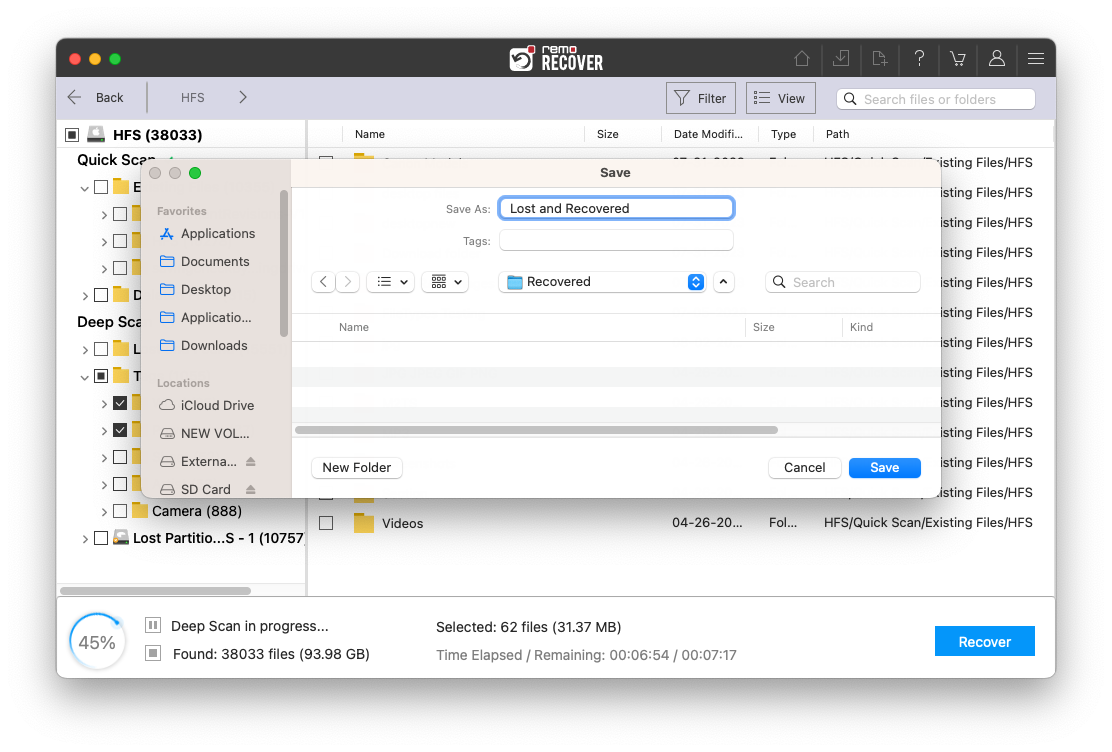Click the Home icon in the toolbar

click(x=802, y=59)
